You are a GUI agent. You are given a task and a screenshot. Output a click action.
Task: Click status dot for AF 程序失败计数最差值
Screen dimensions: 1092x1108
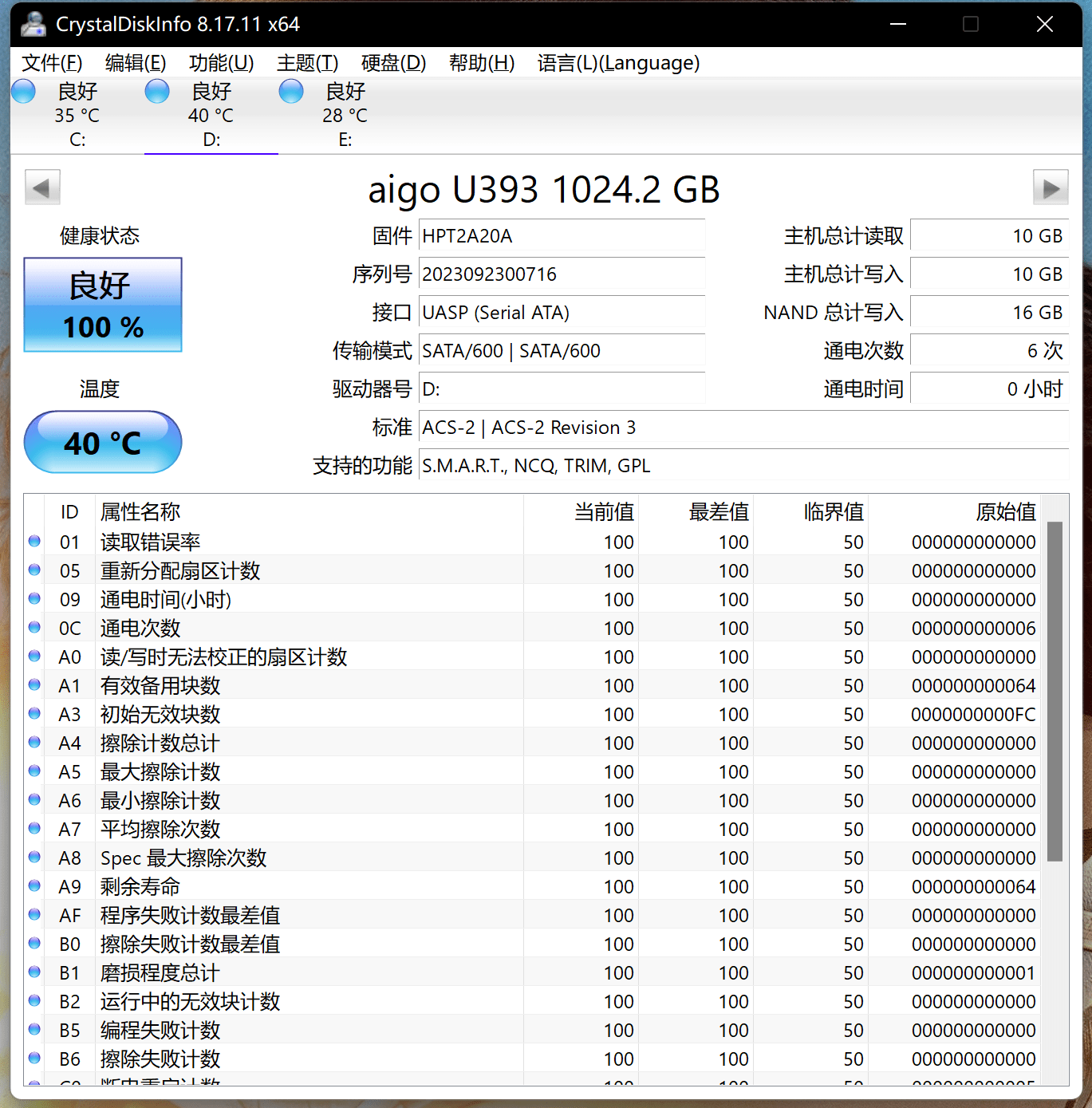click(34, 914)
